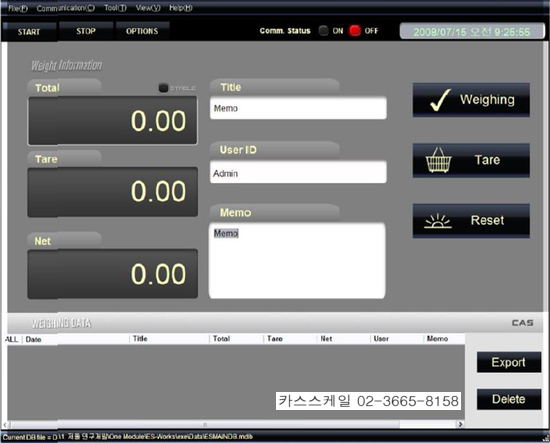The width and height of the screenshot is (550, 443).
Task: Click the Weighing checkmark icon
Action: (x=440, y=100)
